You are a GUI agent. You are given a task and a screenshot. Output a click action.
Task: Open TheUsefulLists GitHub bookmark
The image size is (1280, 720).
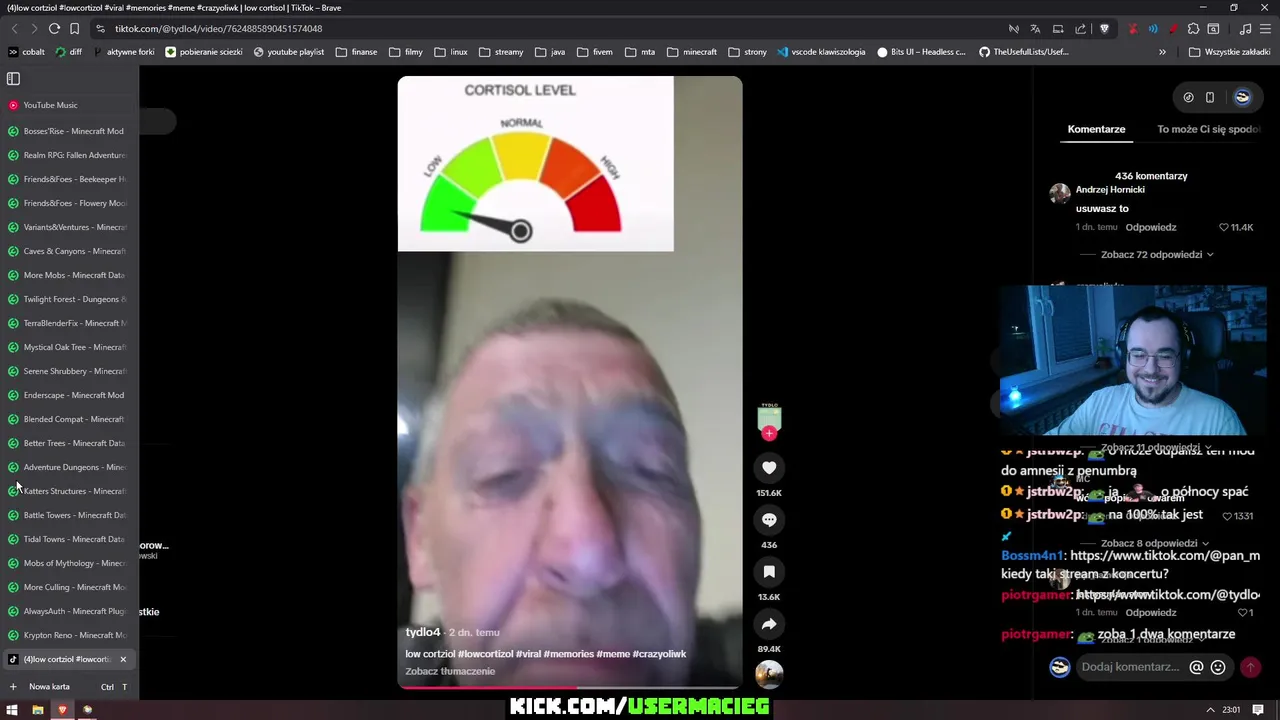click(x=1024, y=52)
